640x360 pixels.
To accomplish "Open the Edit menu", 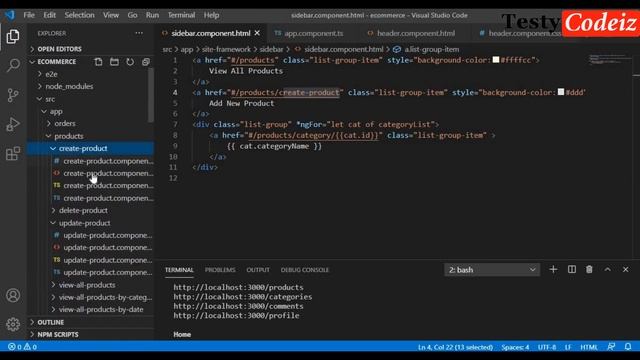I will coord(49,15).
